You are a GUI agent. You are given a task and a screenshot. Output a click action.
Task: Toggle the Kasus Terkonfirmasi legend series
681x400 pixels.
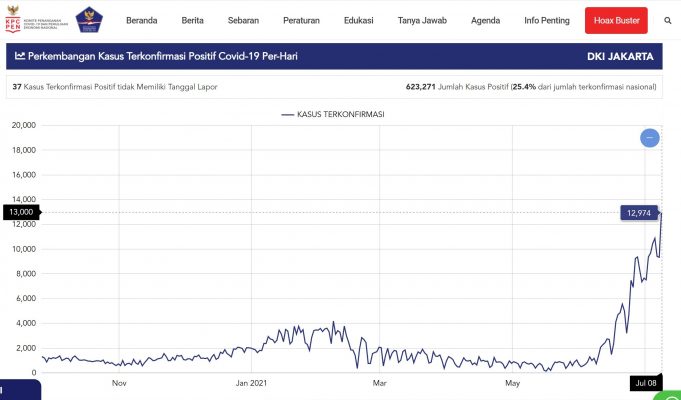click(x=332, y=115)
